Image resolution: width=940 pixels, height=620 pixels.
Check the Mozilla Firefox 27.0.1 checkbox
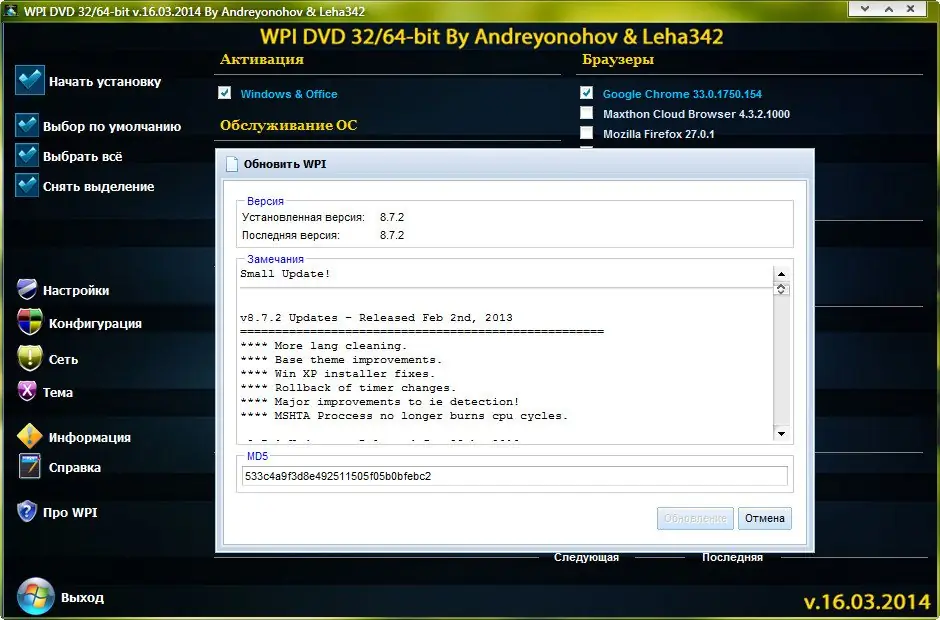[586, 133]
